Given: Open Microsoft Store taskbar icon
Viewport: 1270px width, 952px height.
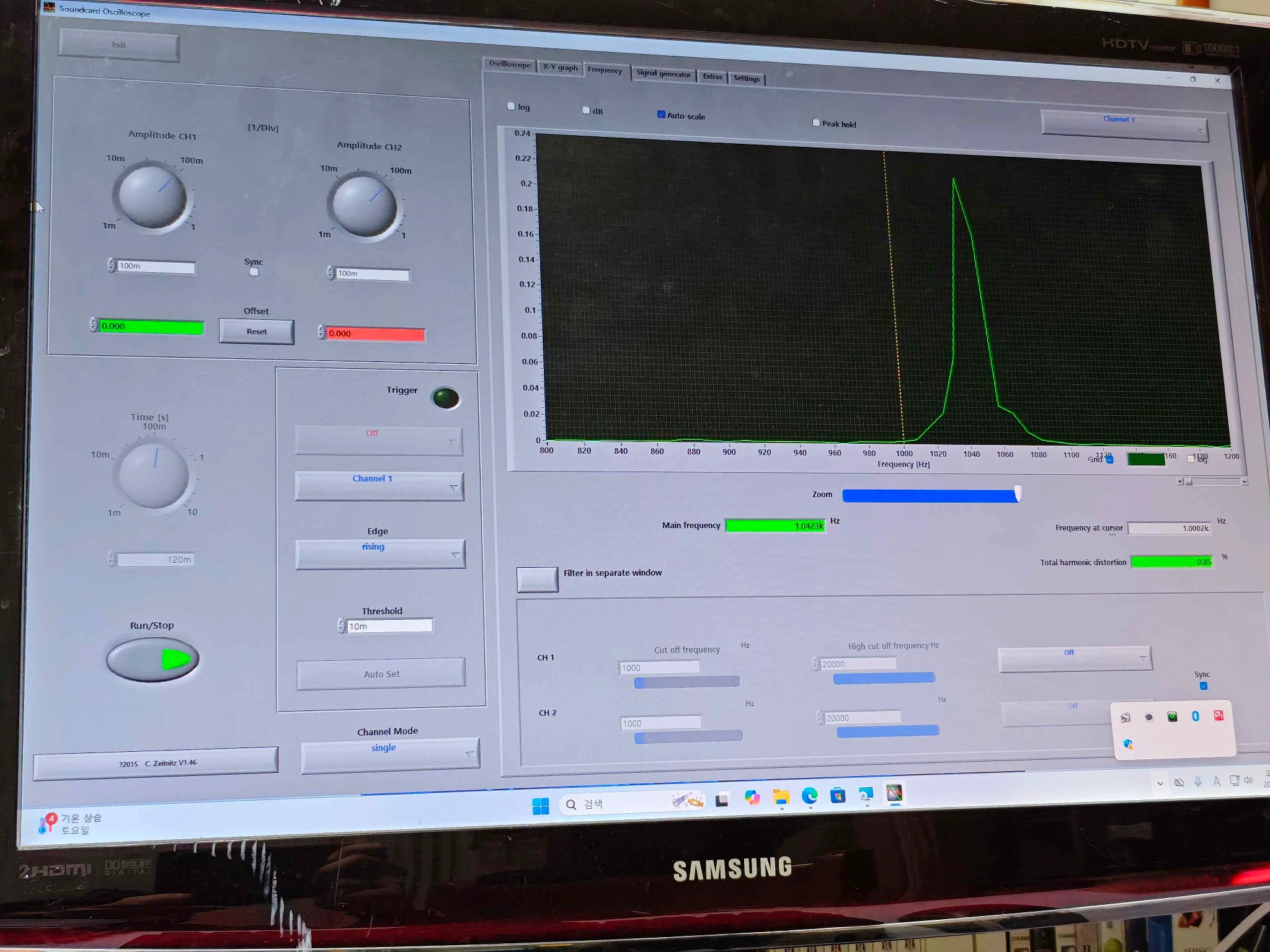Looking at the screenshot, I should coord(838,795).
